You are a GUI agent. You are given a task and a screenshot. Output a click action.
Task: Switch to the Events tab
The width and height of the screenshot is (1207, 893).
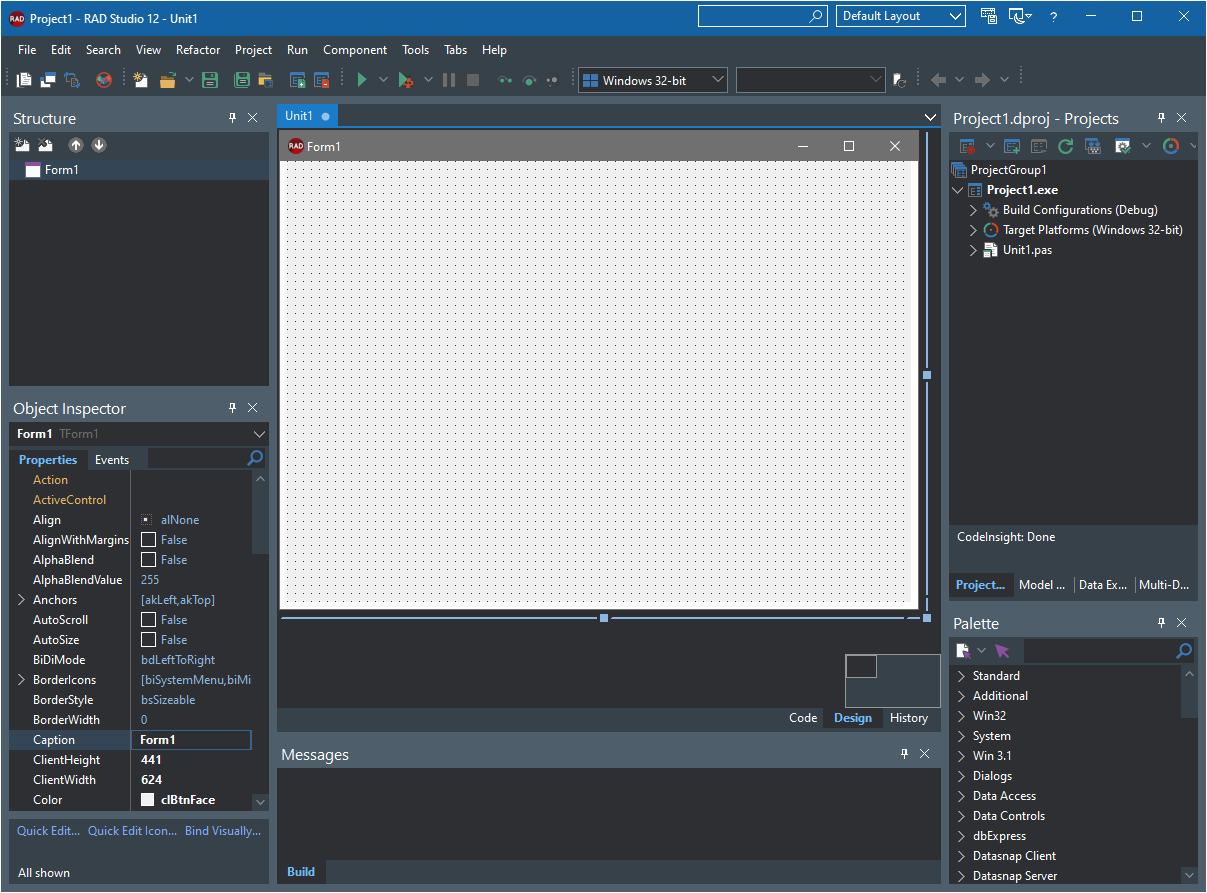(112, 460)
